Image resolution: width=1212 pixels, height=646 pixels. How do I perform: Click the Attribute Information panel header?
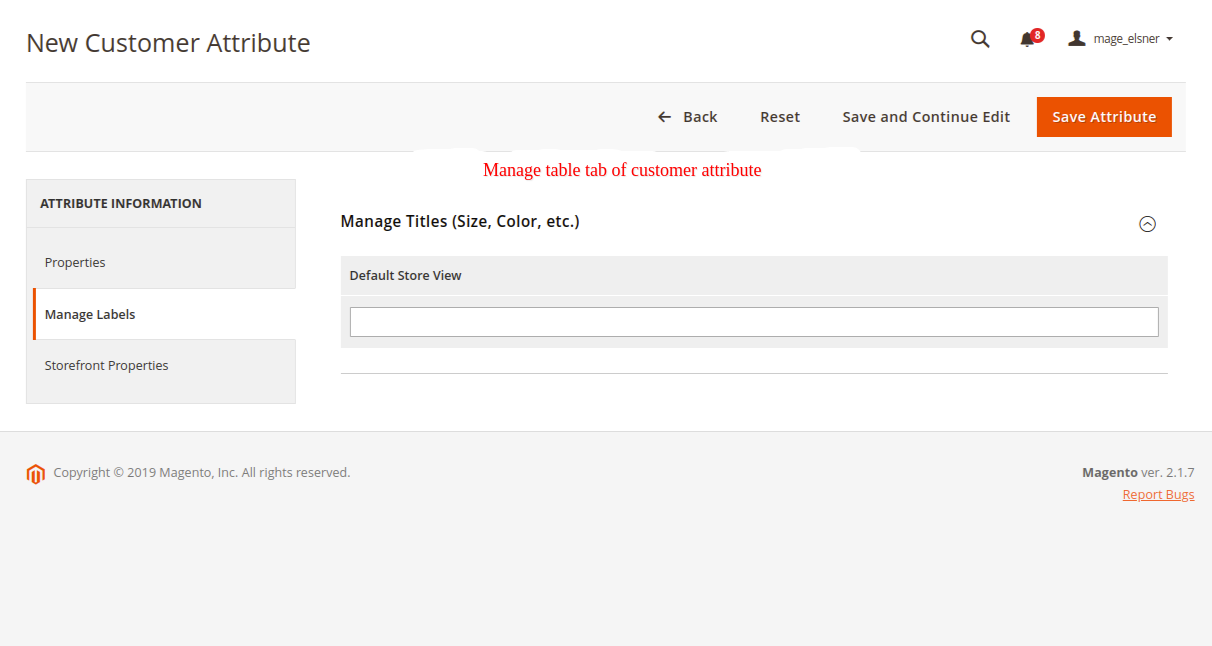pyautogui.click(x=121, y=203)
